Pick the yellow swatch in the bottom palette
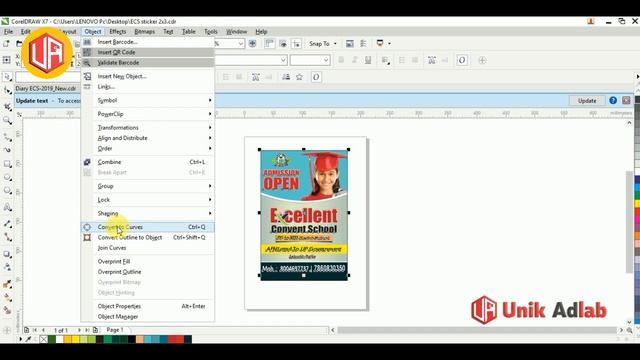640x360 pixels. [76, 339]
